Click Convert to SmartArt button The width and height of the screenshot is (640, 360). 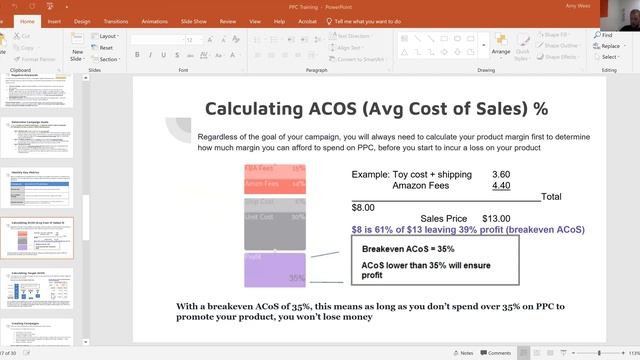coord(357,59)
